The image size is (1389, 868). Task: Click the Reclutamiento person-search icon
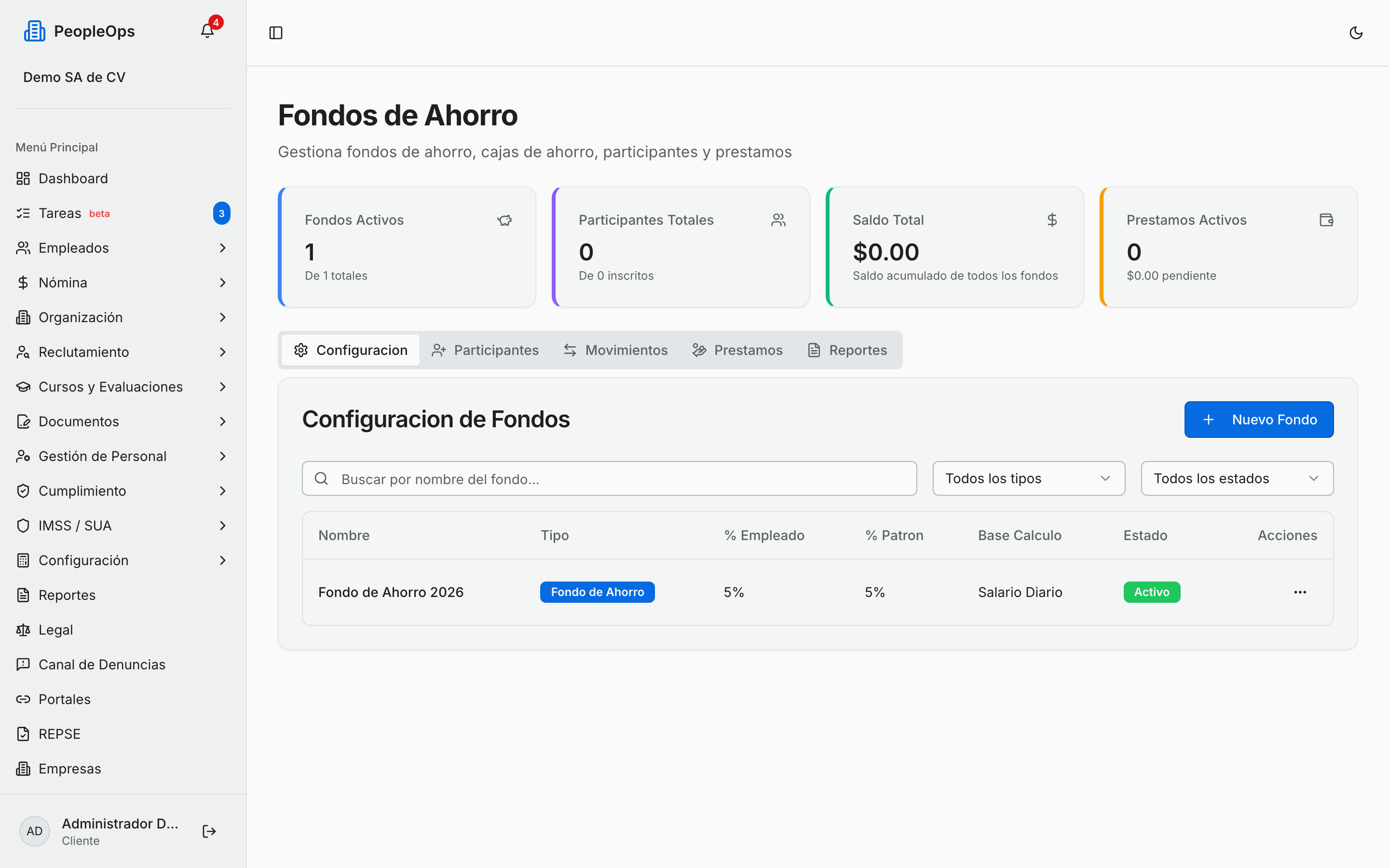23,352
